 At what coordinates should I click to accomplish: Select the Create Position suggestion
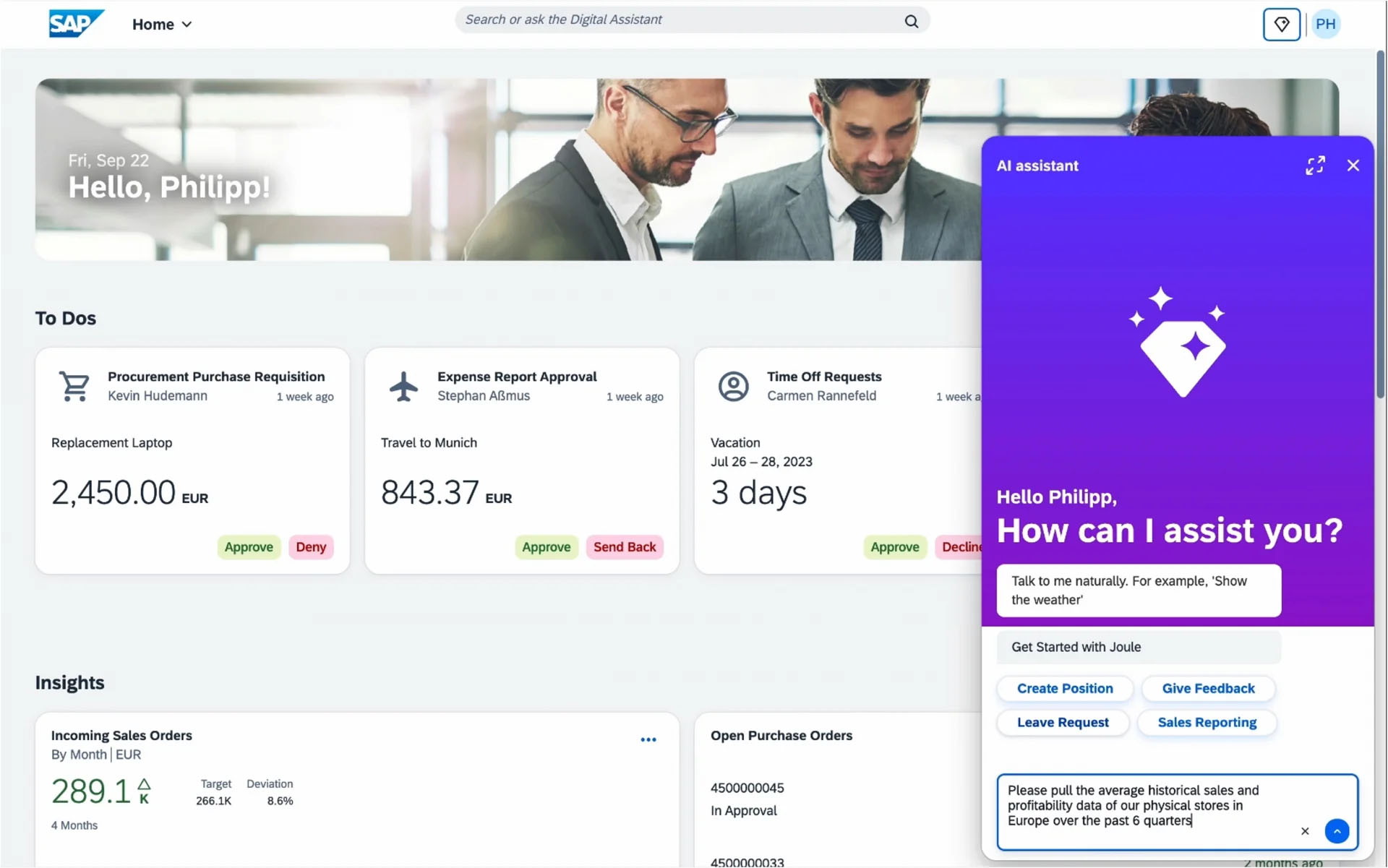click(1064, 688)
